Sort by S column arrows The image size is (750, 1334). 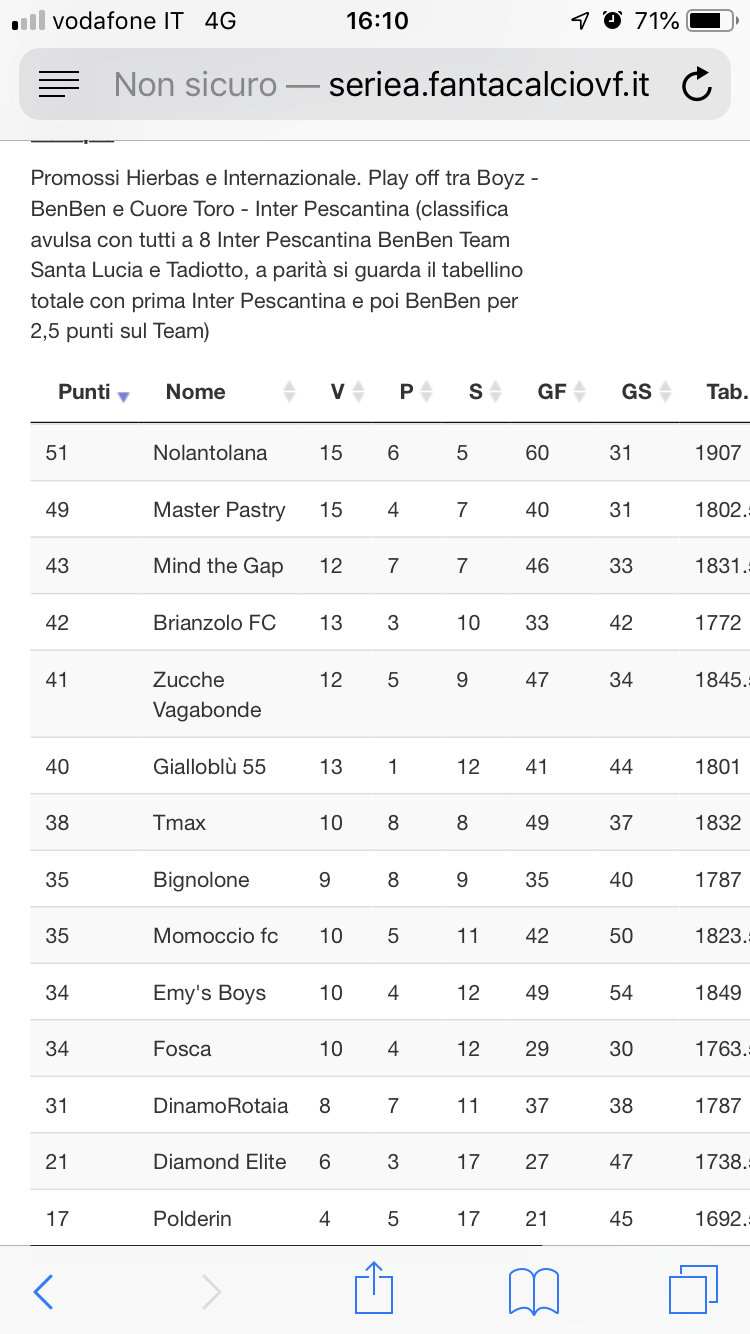coord(485,392)
